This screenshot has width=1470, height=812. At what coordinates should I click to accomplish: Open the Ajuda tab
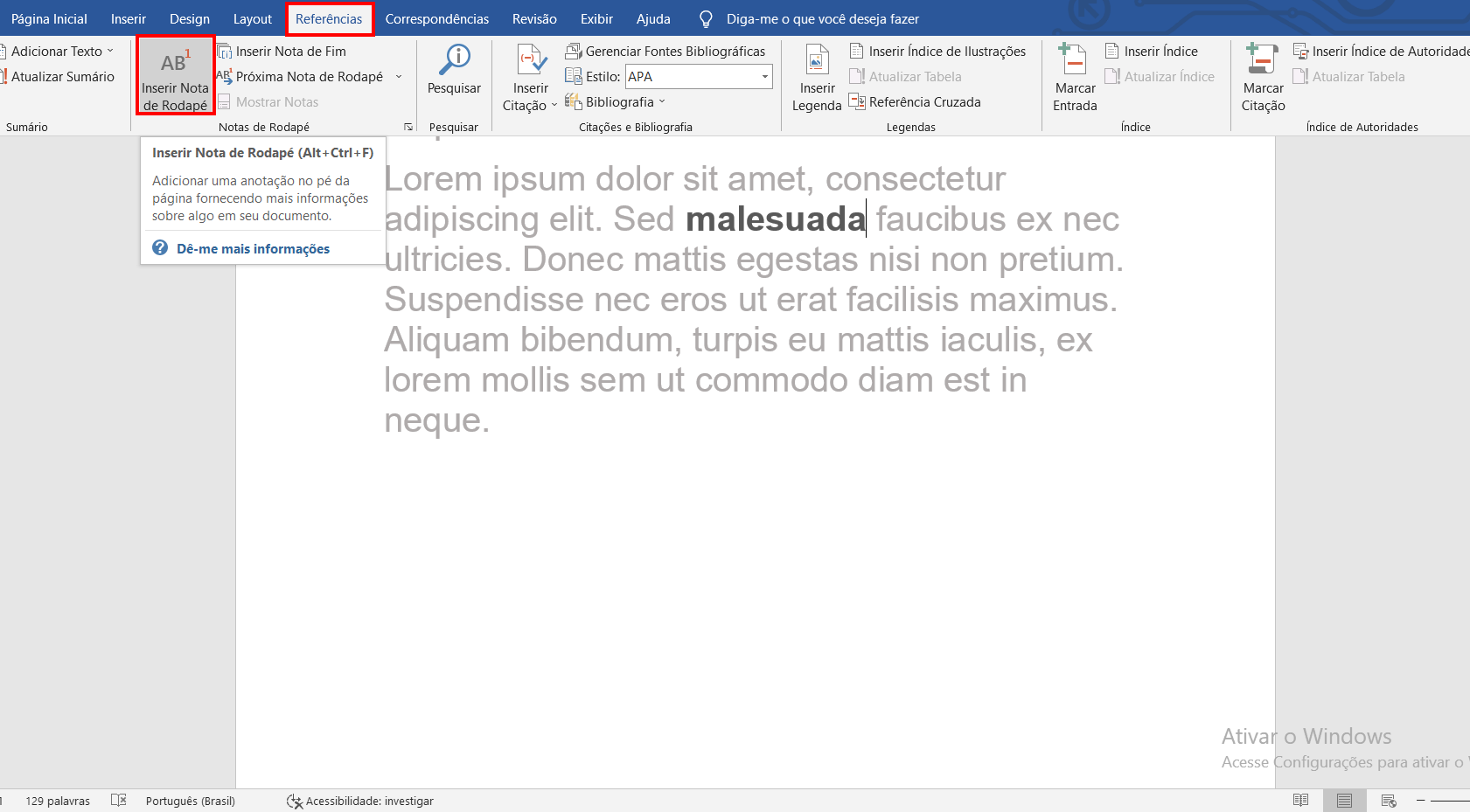(653, 18)
